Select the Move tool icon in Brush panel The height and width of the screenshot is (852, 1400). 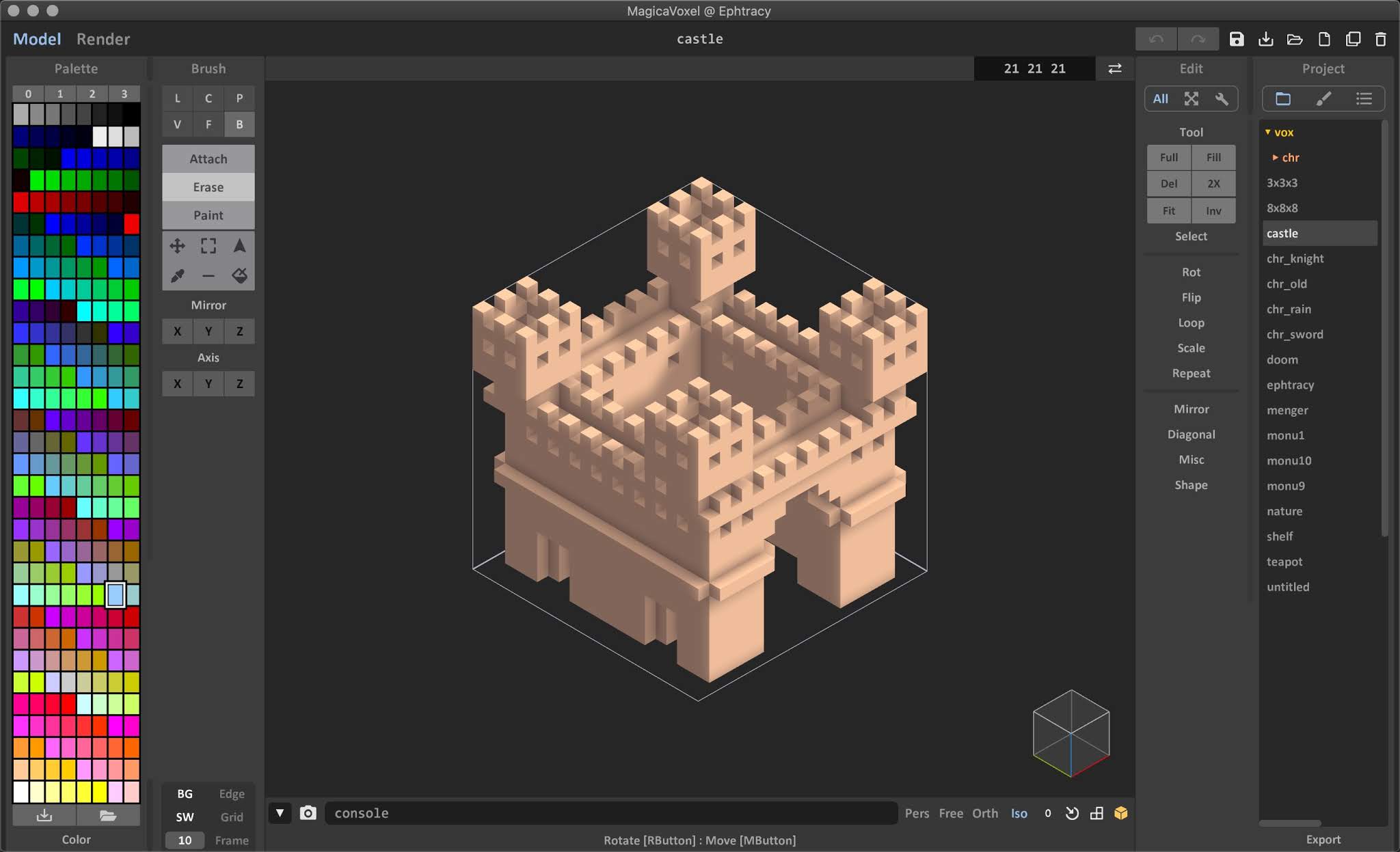pos(177,246)
